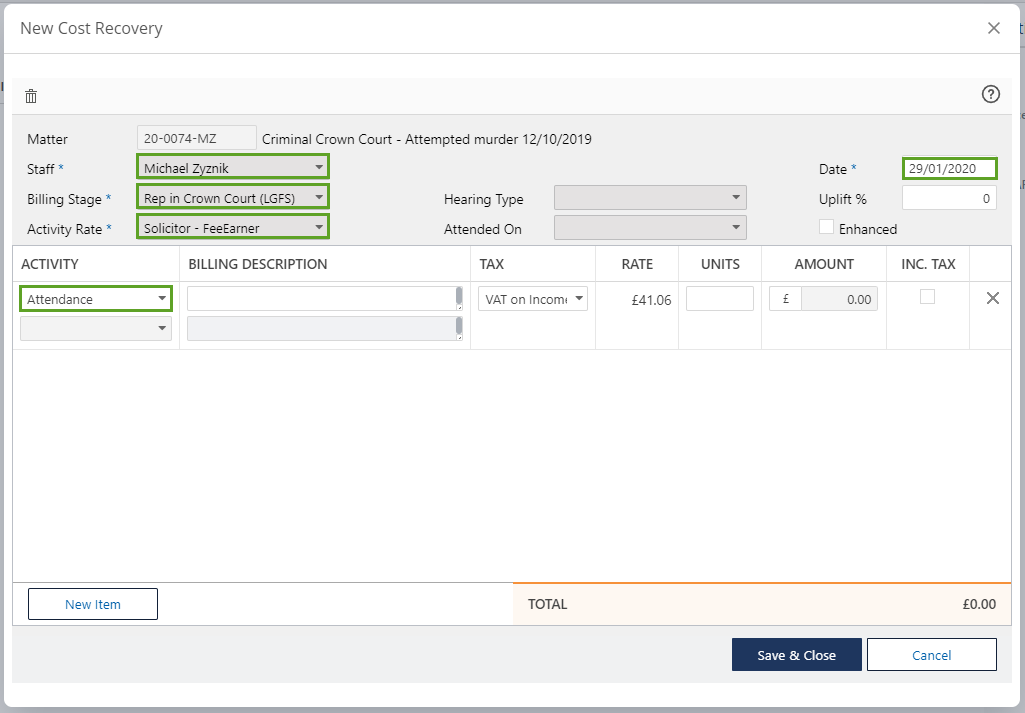Tick the Inc. Tax checkbox
The image size is (1025, 713).
pos(927,297)
